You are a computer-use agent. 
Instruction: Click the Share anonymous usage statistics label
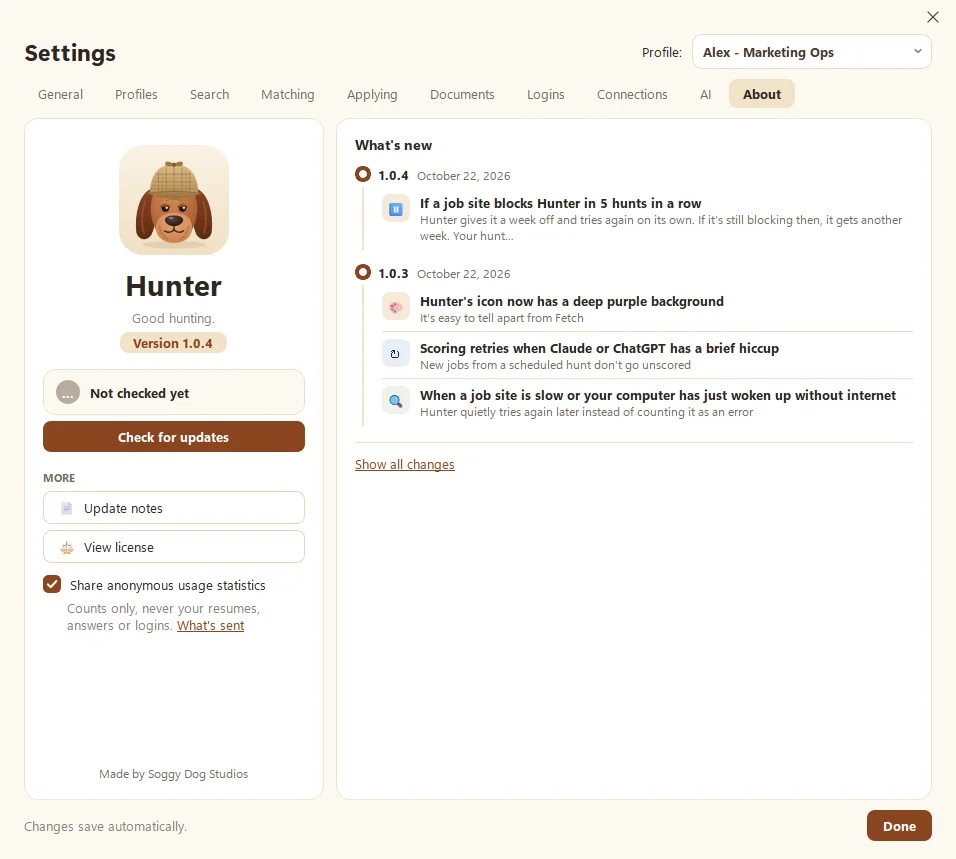pos(168,585)
